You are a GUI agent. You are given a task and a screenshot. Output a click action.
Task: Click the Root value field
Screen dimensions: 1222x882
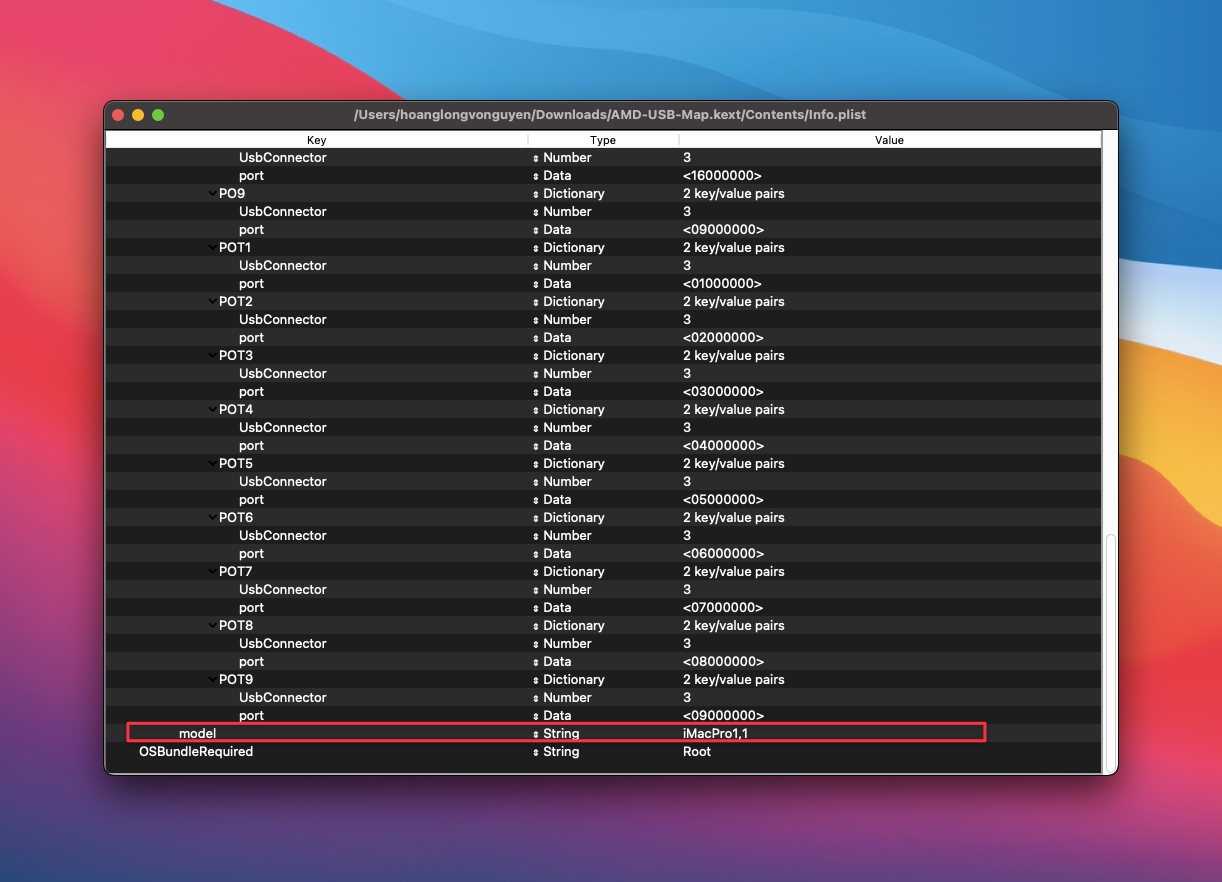click(697, 752)
